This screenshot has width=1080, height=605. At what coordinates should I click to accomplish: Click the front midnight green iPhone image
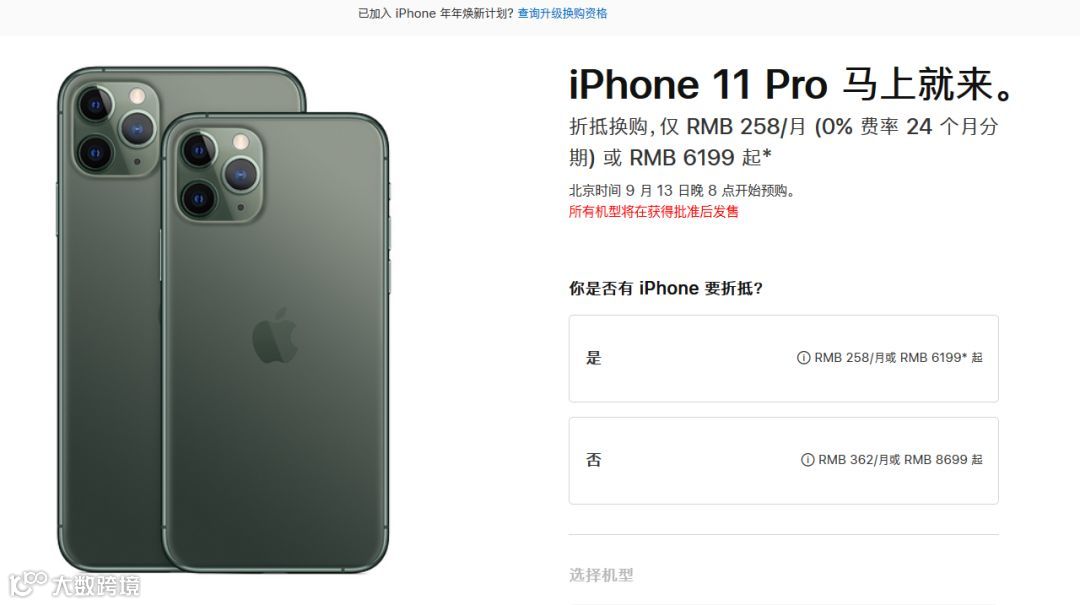pyautogui.click(x=276, y=342)
